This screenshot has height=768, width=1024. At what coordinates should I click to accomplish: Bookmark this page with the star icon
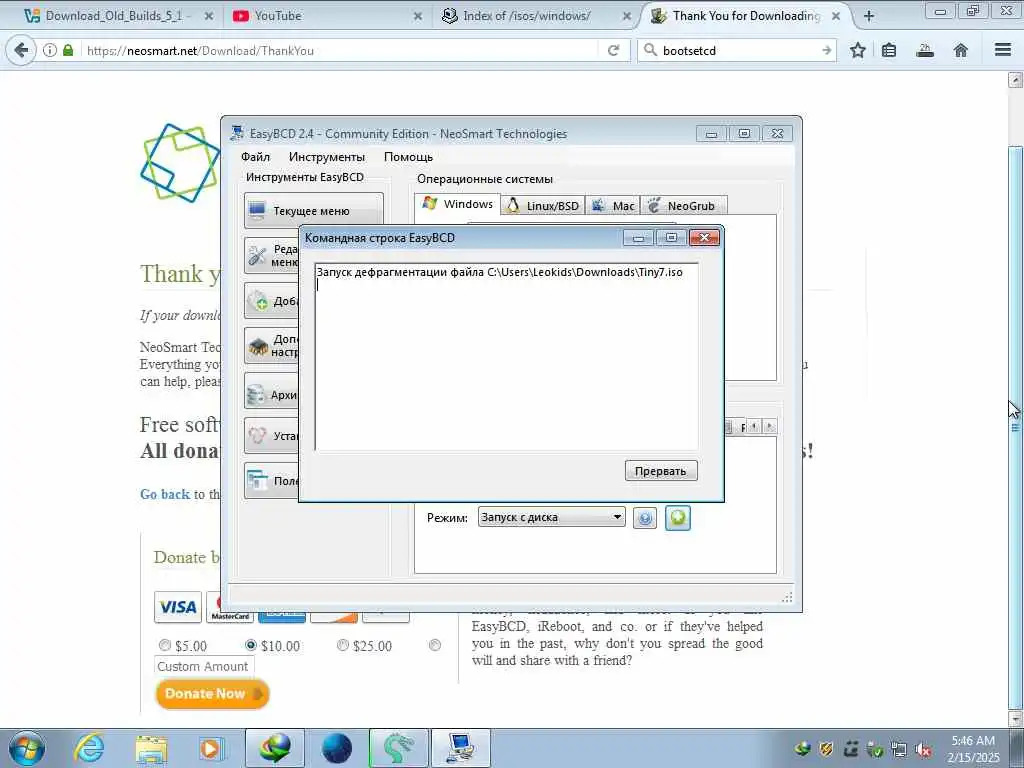tap(857, 50)
